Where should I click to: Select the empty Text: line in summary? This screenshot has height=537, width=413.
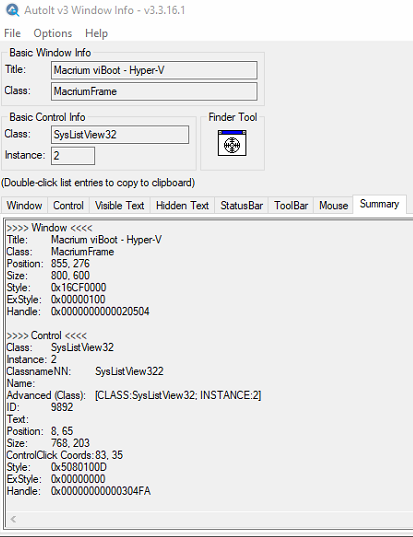tap(18, 420)
